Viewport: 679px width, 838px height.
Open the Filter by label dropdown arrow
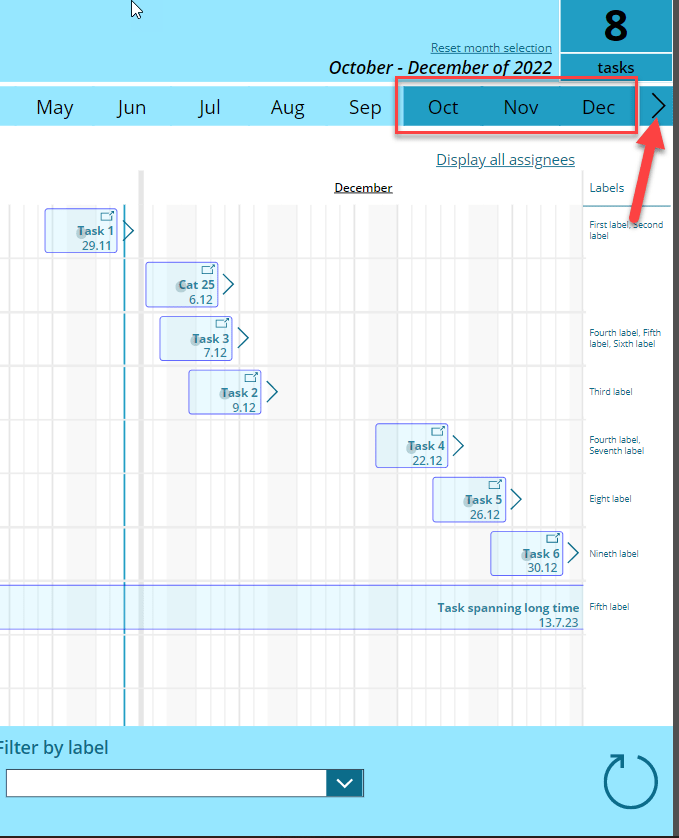(x=345, y=783)
